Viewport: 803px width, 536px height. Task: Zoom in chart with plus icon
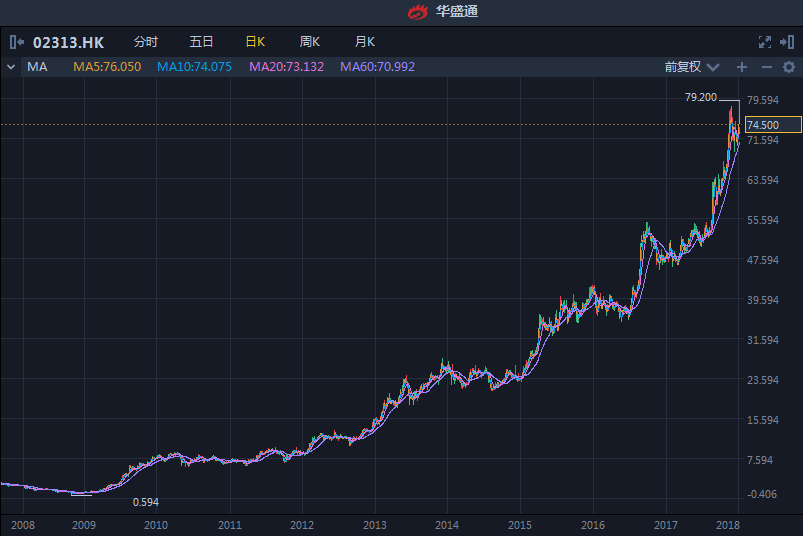(742, 67)
